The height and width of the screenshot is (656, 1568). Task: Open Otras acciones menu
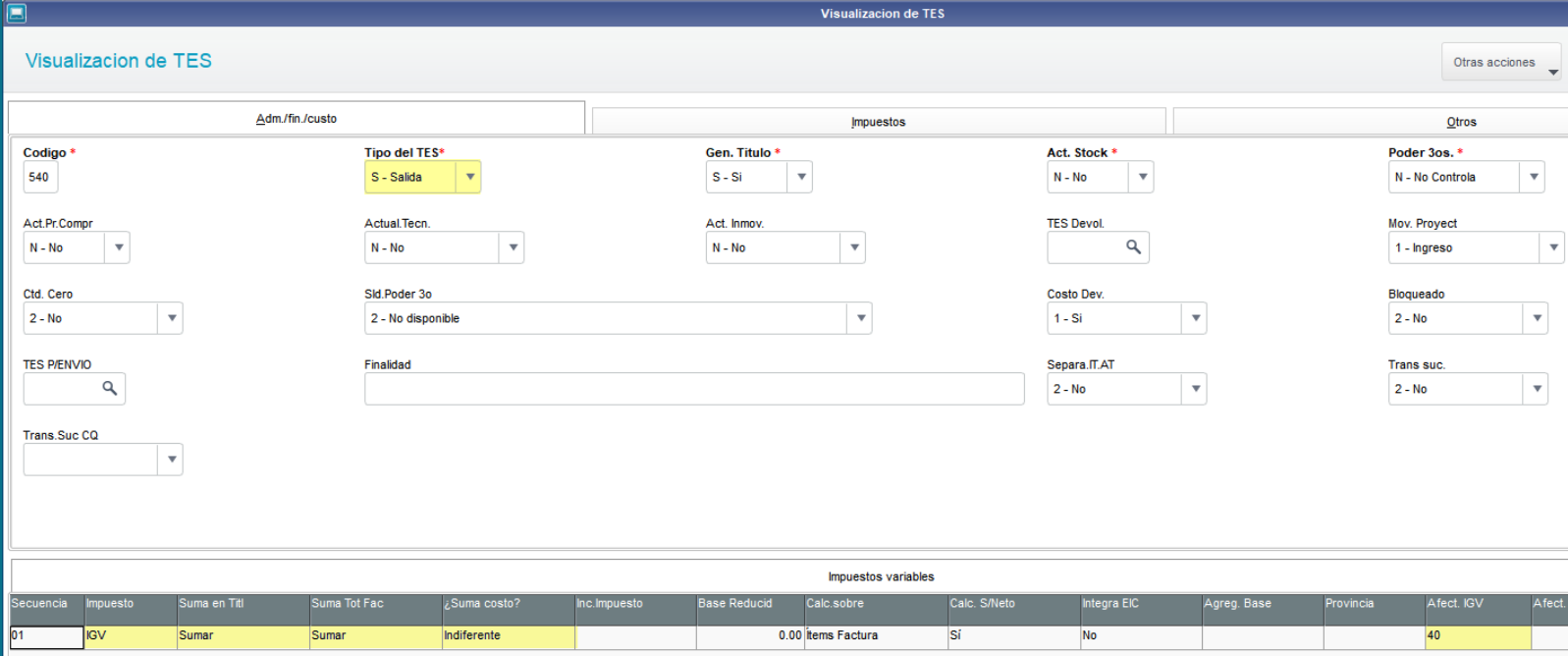point(1500,62)
